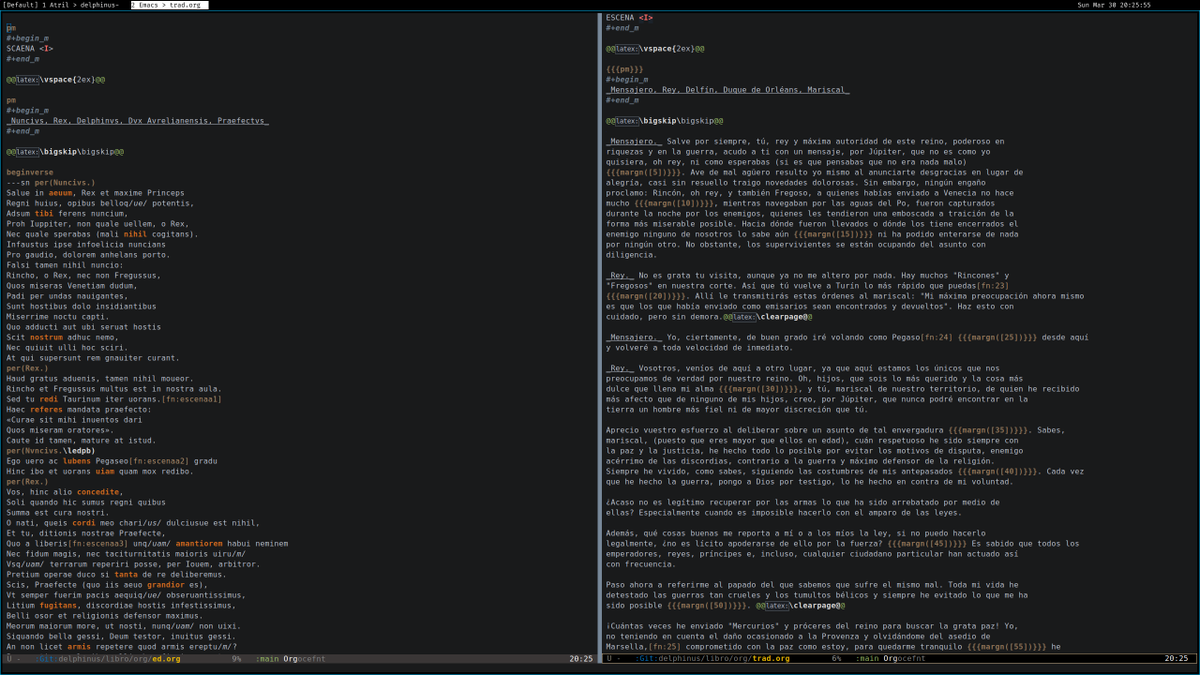
Task: Click the {{{margn([55])}}} macro
Action: coord(1007,648)
